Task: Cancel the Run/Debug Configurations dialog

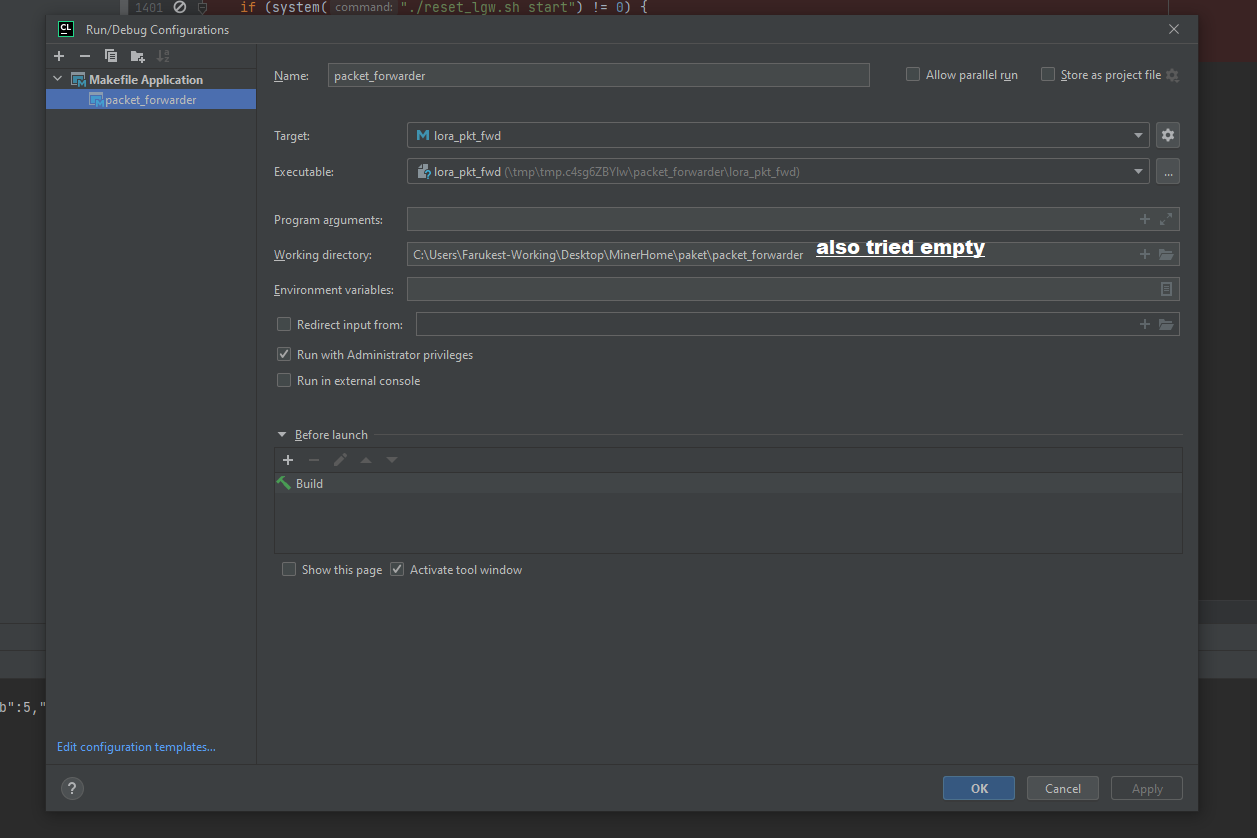Action: 1063,788
